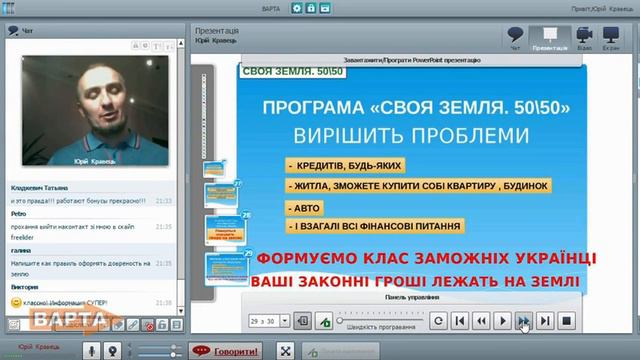Click the window icon beside the lock

[x=324, y=8]
